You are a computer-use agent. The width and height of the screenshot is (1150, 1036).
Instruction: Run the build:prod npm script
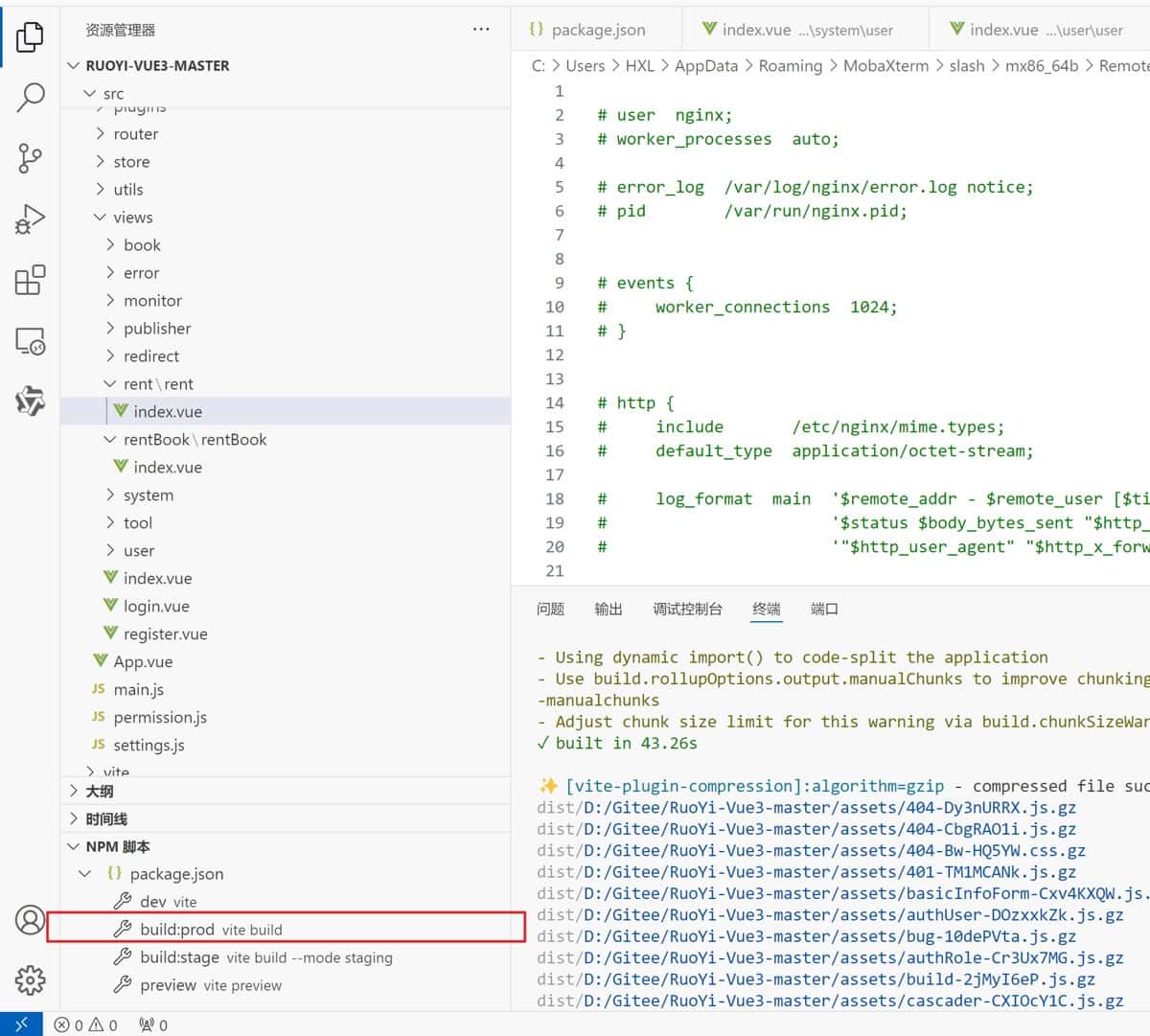(286, 929)
